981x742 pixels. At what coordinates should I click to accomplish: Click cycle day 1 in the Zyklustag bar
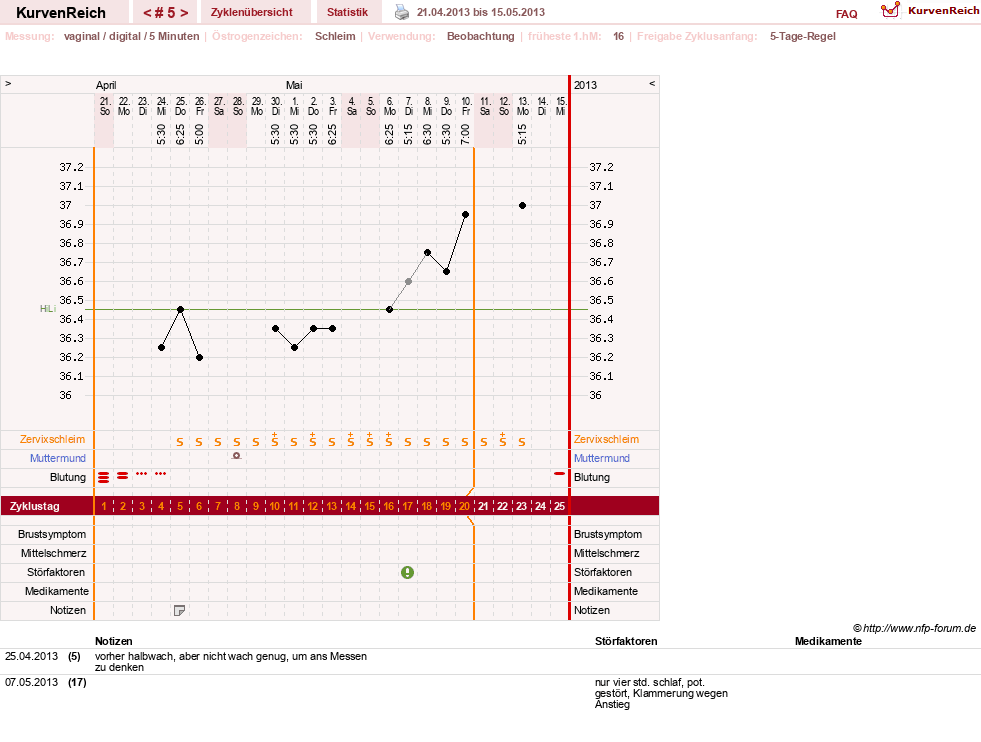(104, 506)
